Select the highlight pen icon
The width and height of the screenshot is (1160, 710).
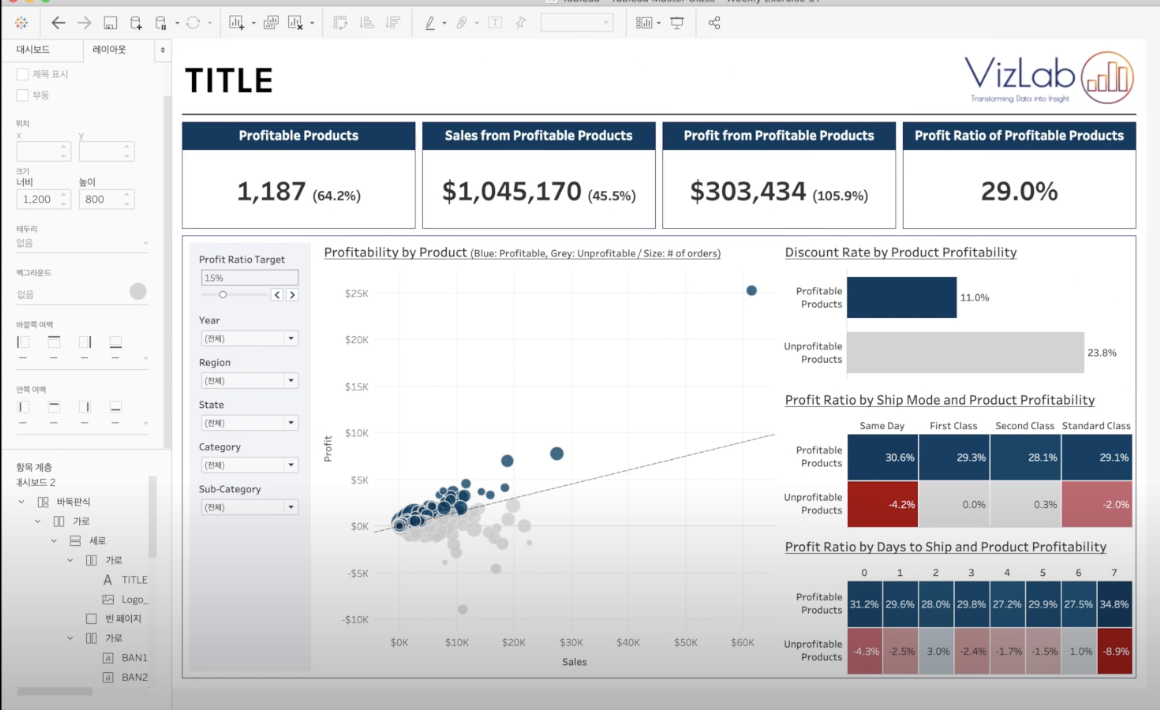point(430,23)
